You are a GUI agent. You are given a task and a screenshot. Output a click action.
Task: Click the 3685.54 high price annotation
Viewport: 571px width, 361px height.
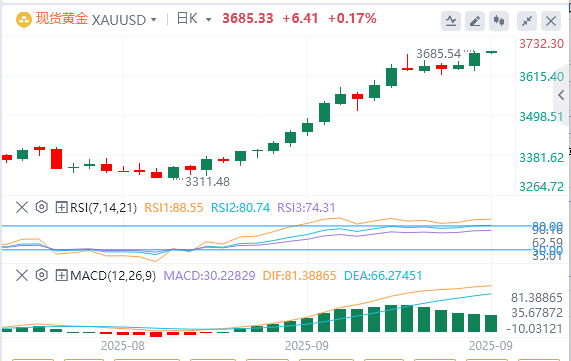(438, 54)
